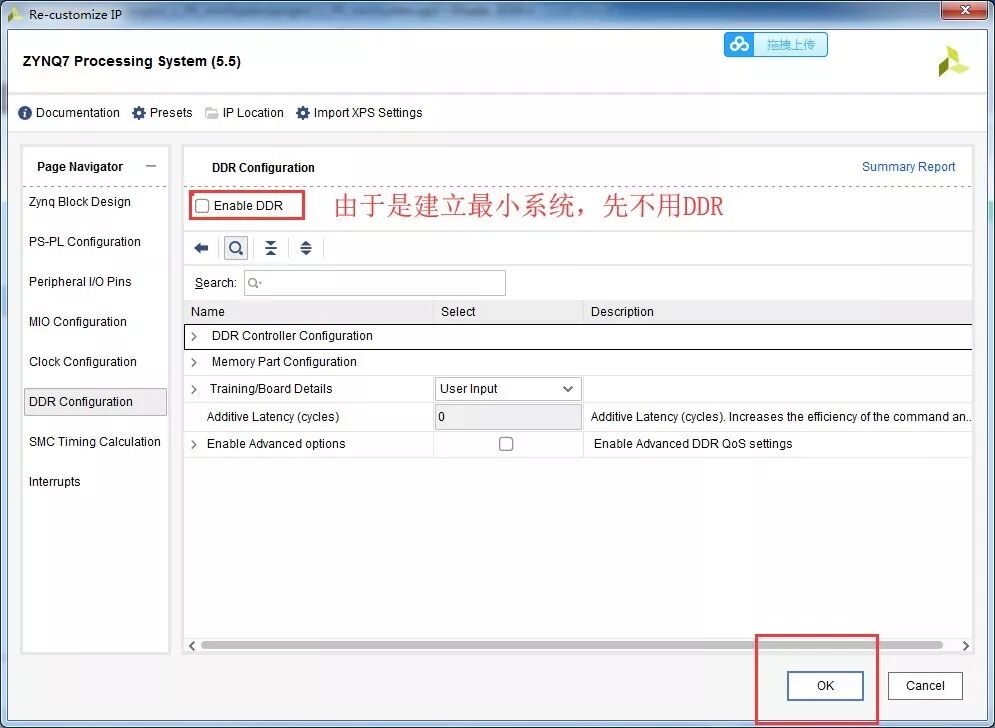This screenshot has width=995, height=728.
Task: Expand DDR Controller Configuration row
Action: (194, 336)
